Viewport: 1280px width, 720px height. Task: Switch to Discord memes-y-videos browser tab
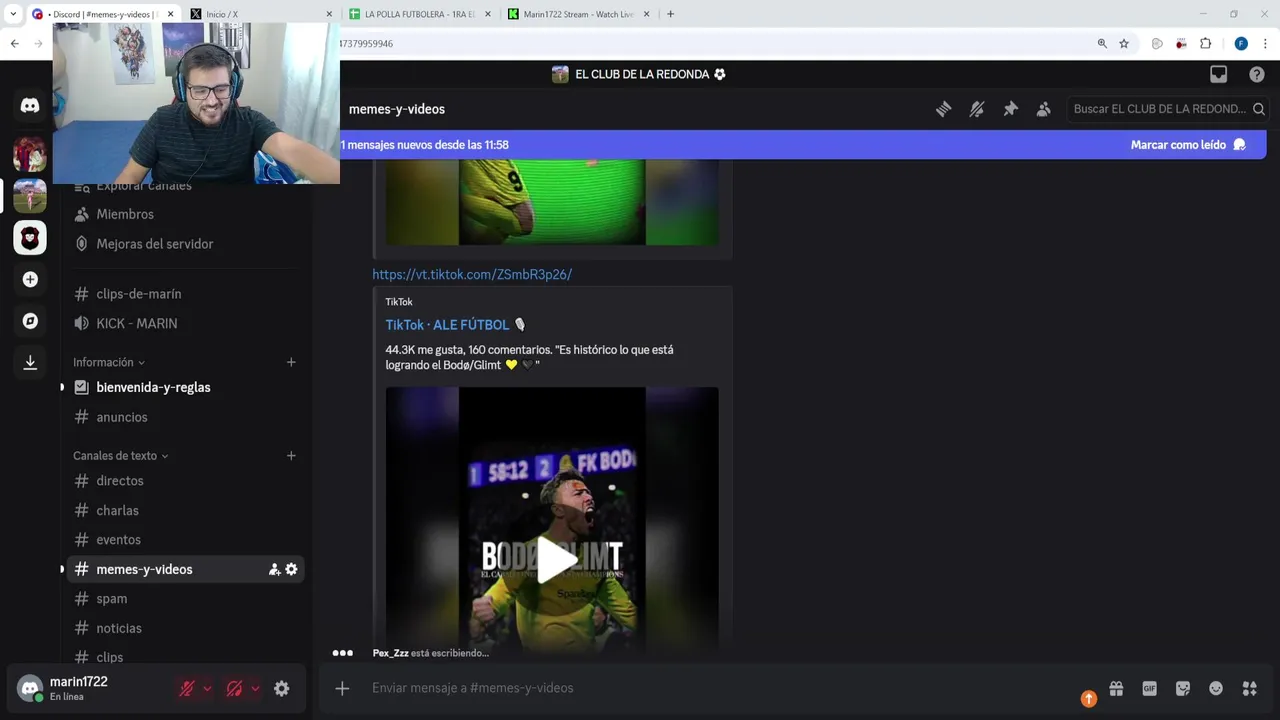pyautogui.click(x=102, y=14)
